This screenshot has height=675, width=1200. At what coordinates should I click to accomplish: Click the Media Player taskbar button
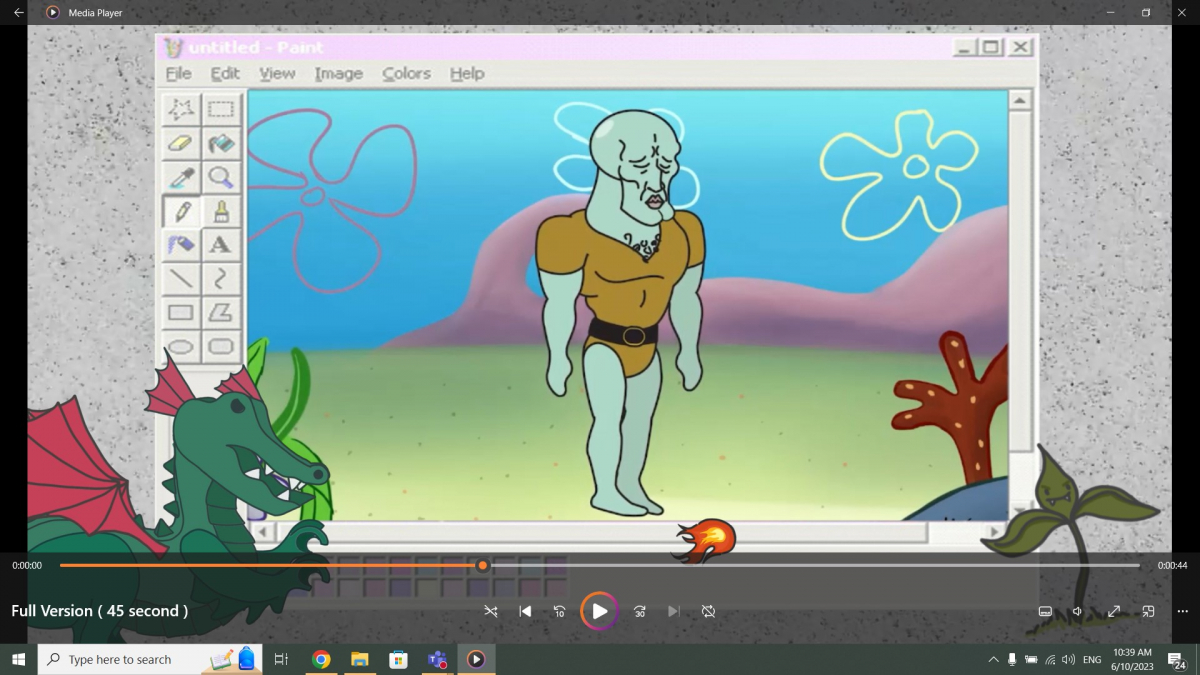[x=476, y=659]
